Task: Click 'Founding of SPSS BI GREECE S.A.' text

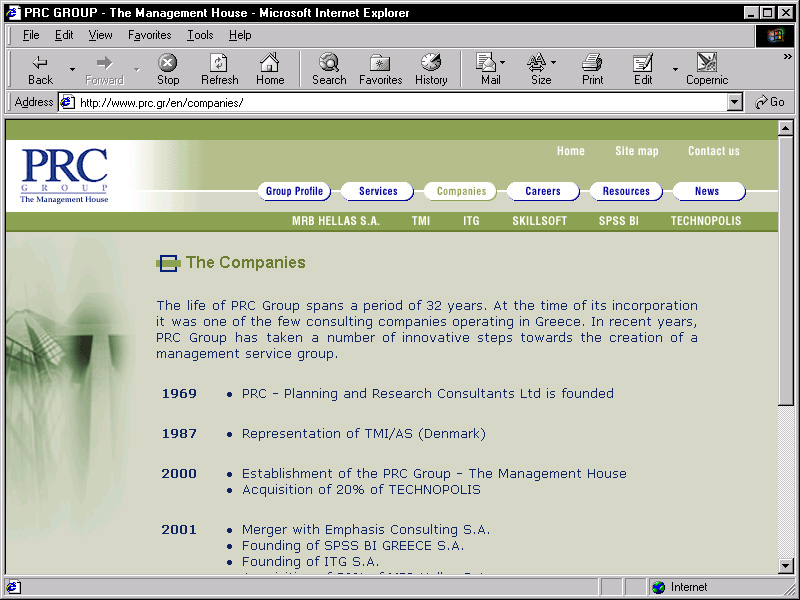Action: (353, 546)
